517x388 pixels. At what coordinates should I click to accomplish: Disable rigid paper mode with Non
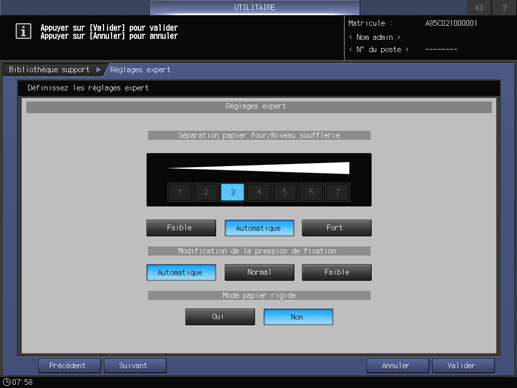click(298, 317)
